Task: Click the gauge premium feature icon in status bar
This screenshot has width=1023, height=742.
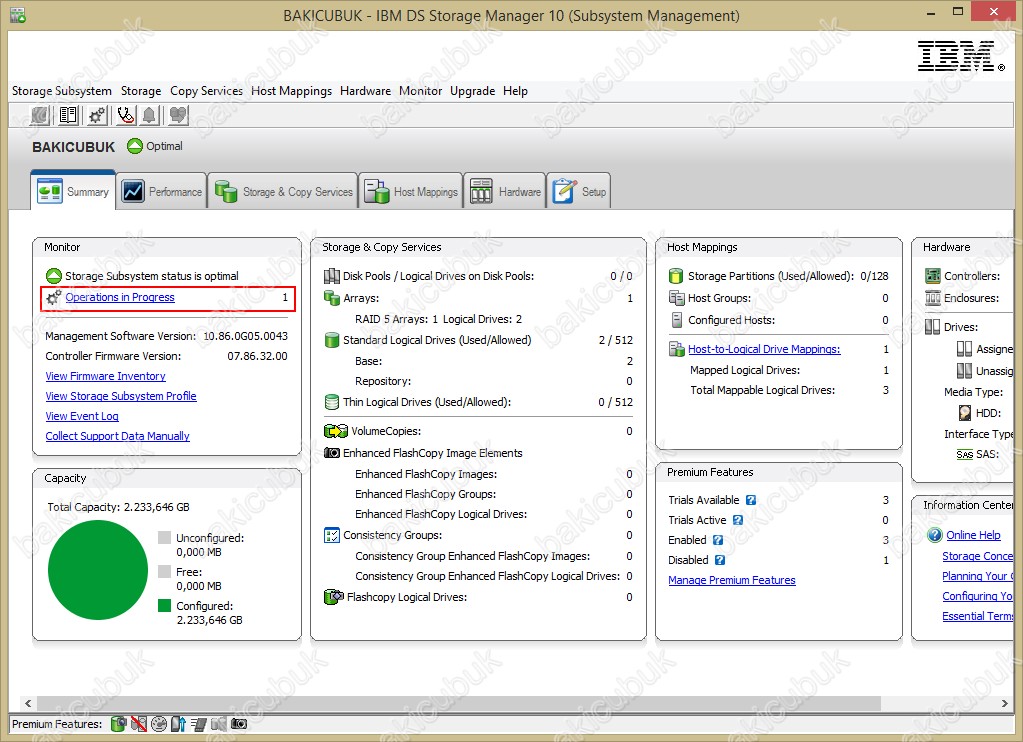Action: 159,724
